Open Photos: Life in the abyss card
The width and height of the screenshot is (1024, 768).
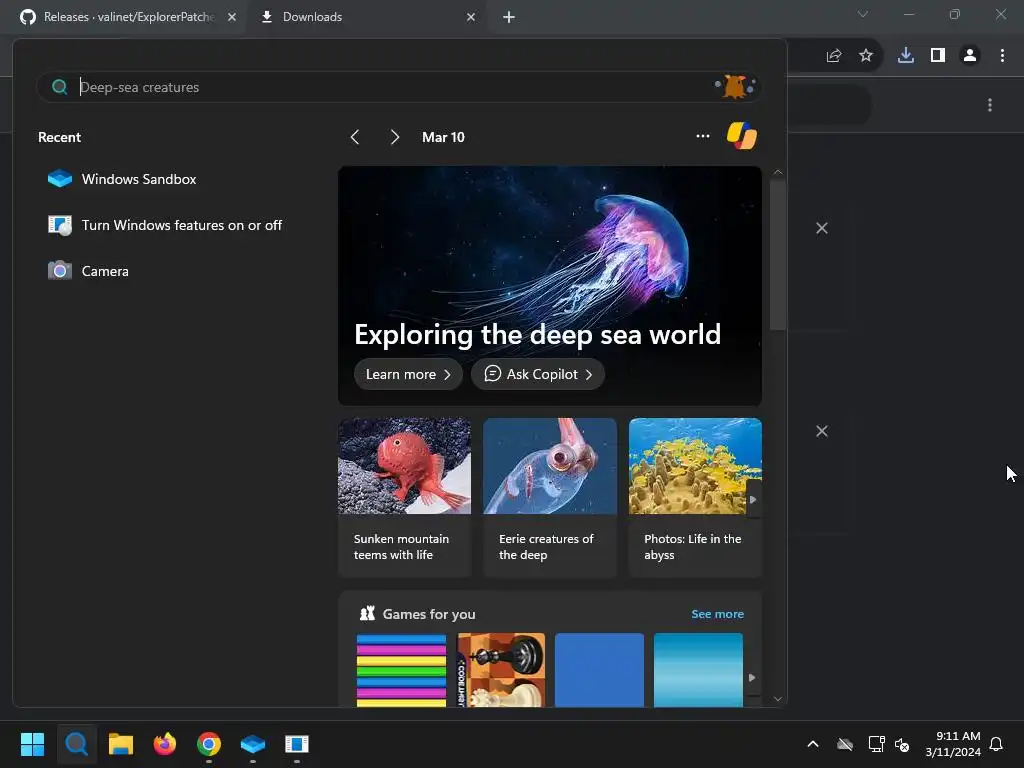coord(695,498)
